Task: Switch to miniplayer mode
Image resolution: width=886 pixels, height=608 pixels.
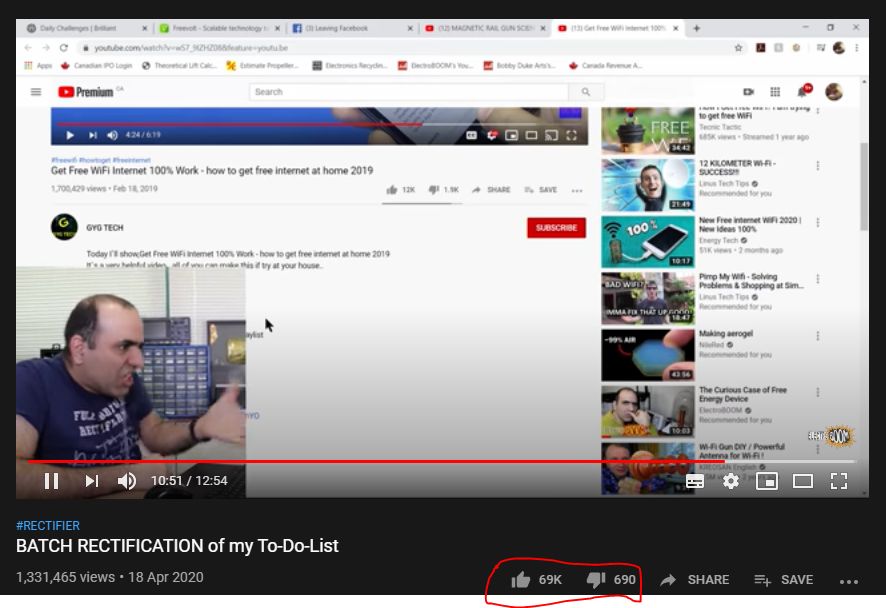Action: 767,481
